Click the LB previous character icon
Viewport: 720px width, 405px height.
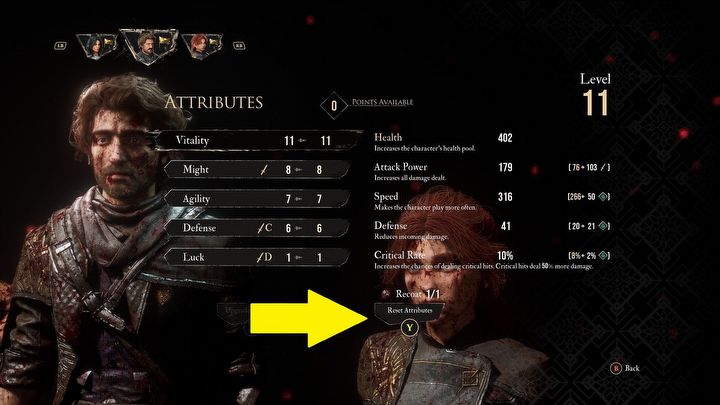[60, 45]
